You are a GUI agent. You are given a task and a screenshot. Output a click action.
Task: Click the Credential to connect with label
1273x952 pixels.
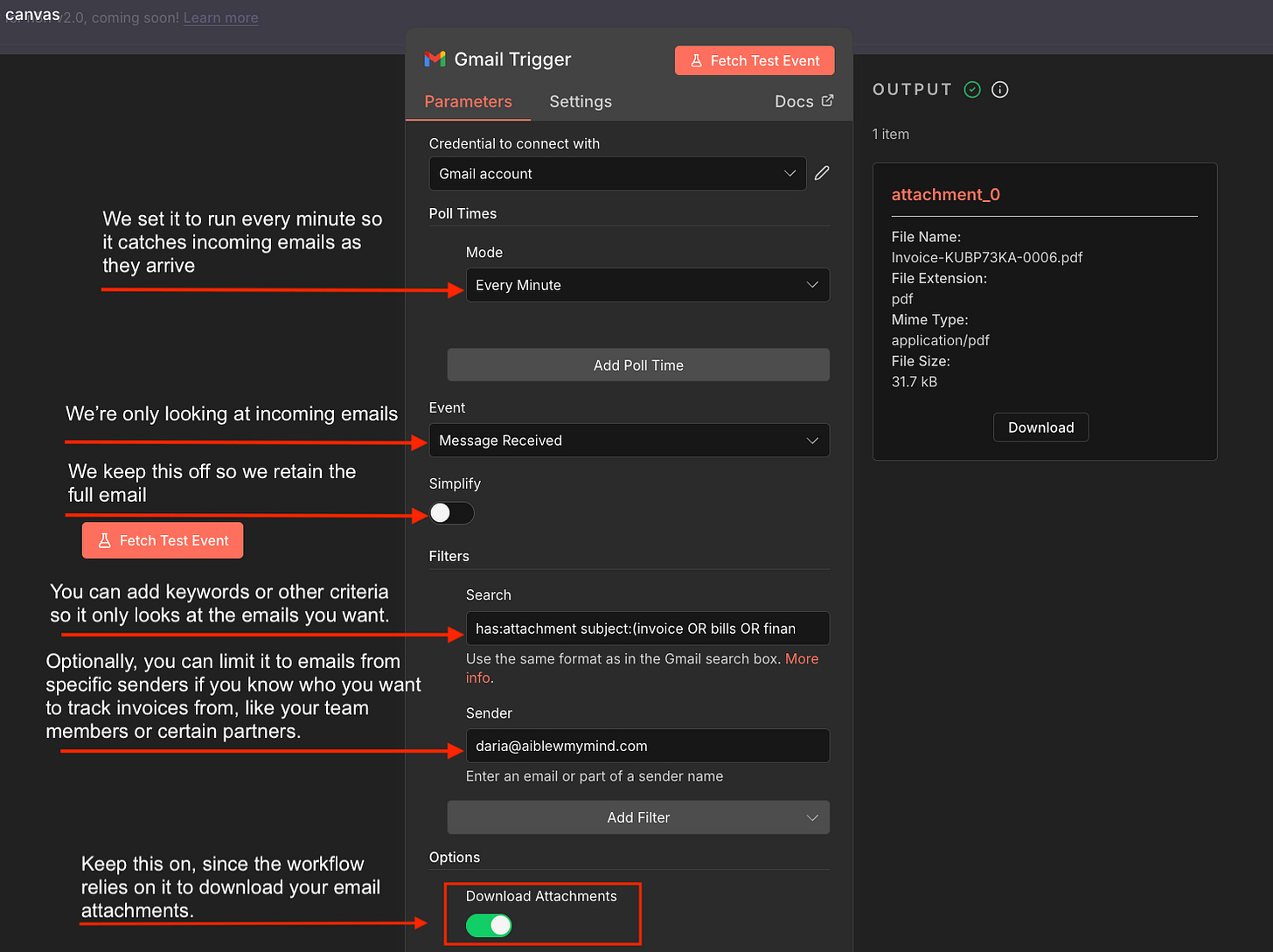pyautogui.click(x=514, y=143)
